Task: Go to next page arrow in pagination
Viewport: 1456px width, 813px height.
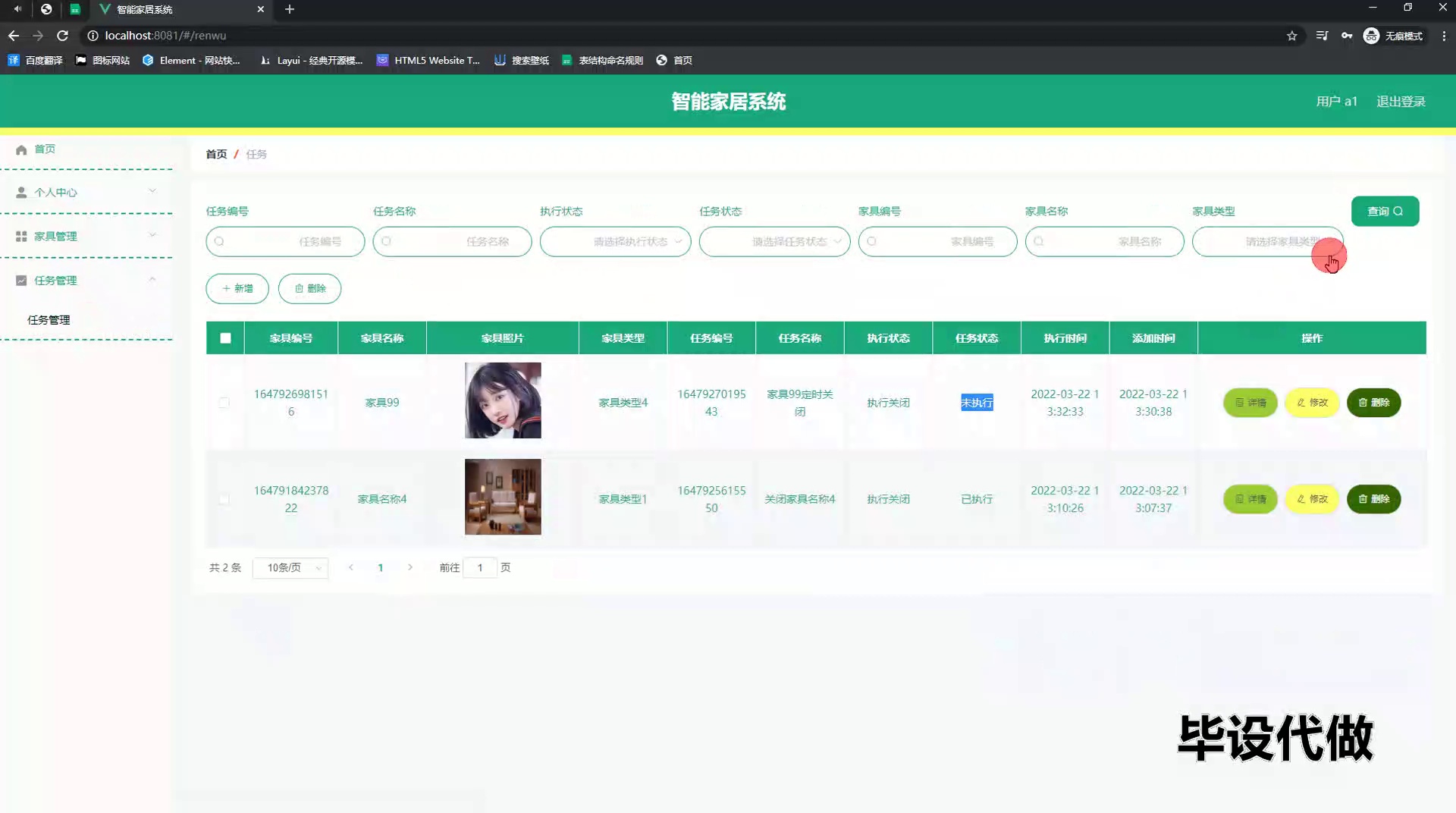Action: [x=410, y=567]
